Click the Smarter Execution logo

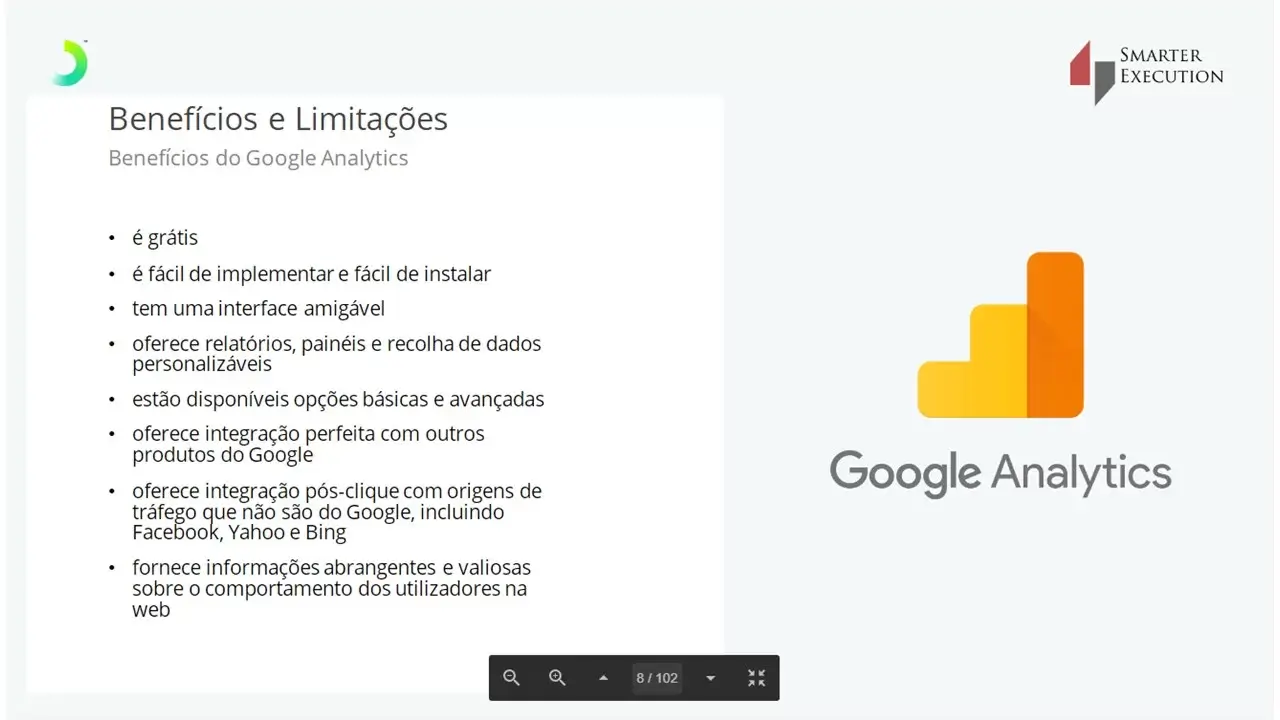[x=1146, y=70]
